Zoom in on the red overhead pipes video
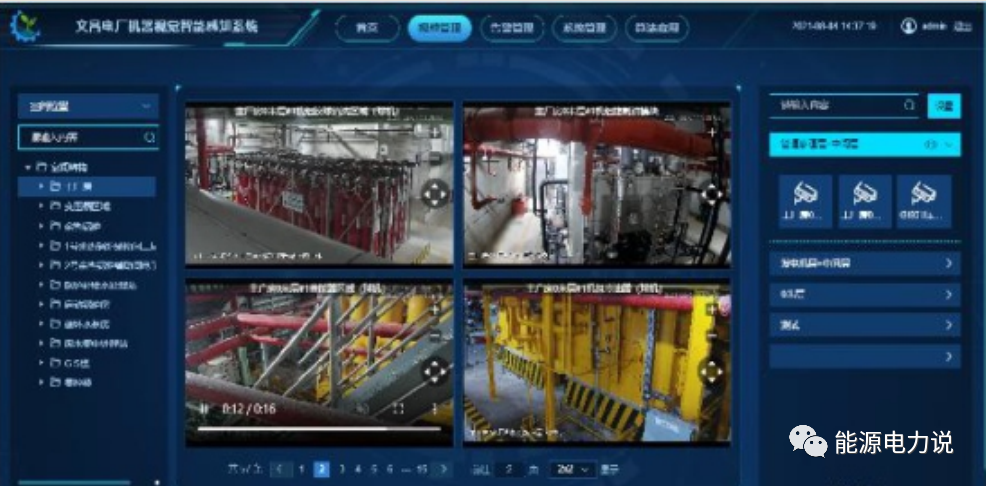Viewport: 986px width, 486px height. point(712,133)
